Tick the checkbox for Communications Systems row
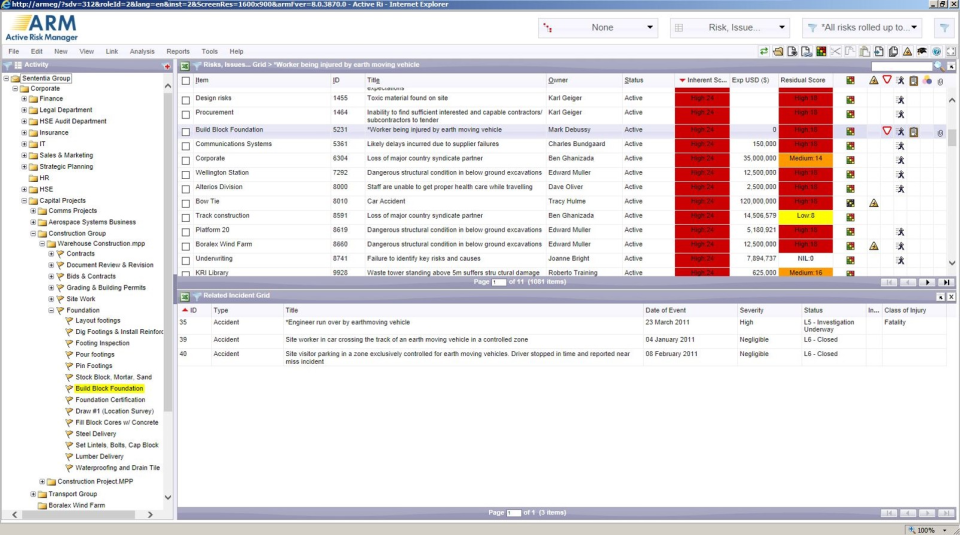The height and width of the screenshot is (535, 960). [186, 146]
